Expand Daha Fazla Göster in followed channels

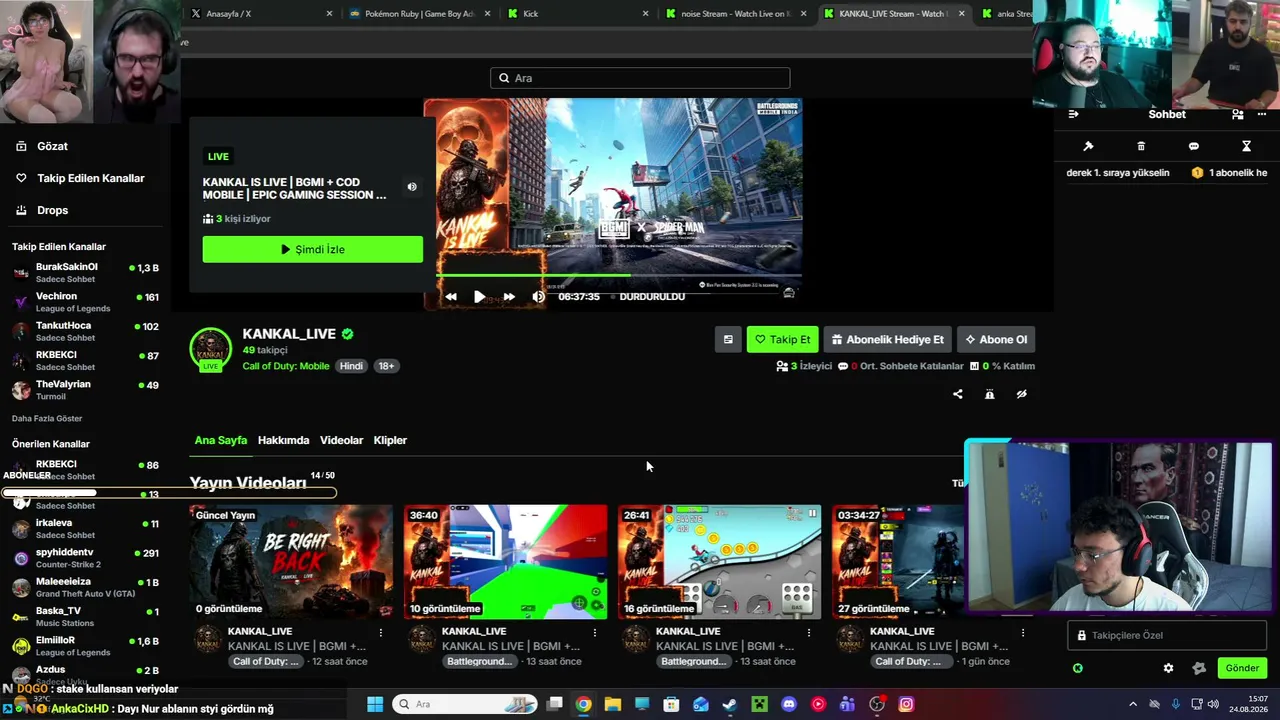[47, 418]
